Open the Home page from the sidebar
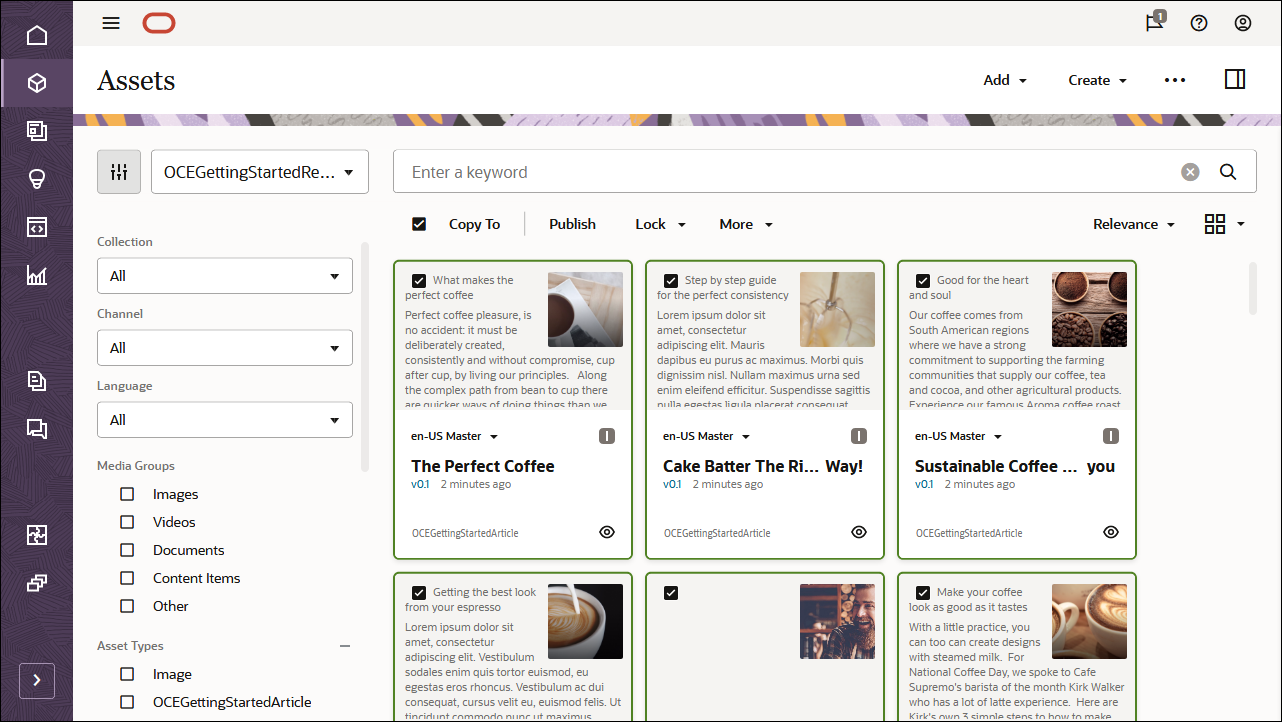 click(x=36, y=34)
